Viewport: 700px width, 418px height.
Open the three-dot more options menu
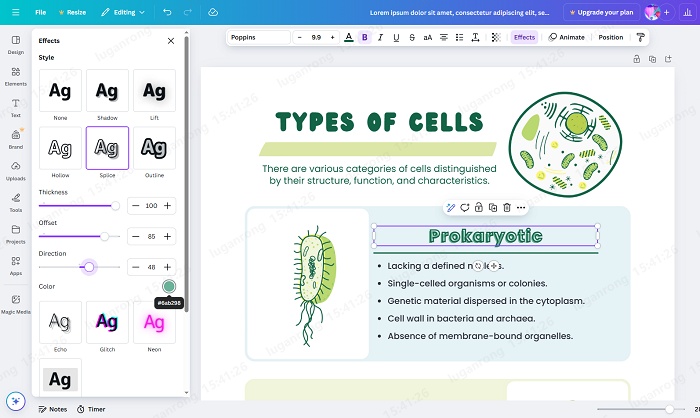[522, 207]
